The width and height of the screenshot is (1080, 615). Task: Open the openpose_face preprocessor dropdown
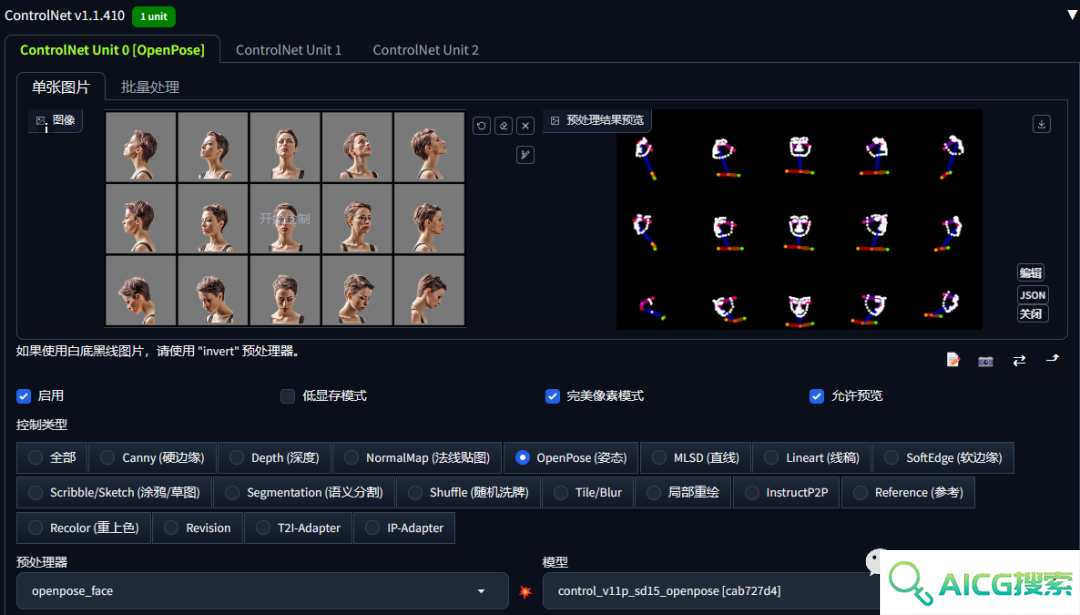tap(262, 591)
